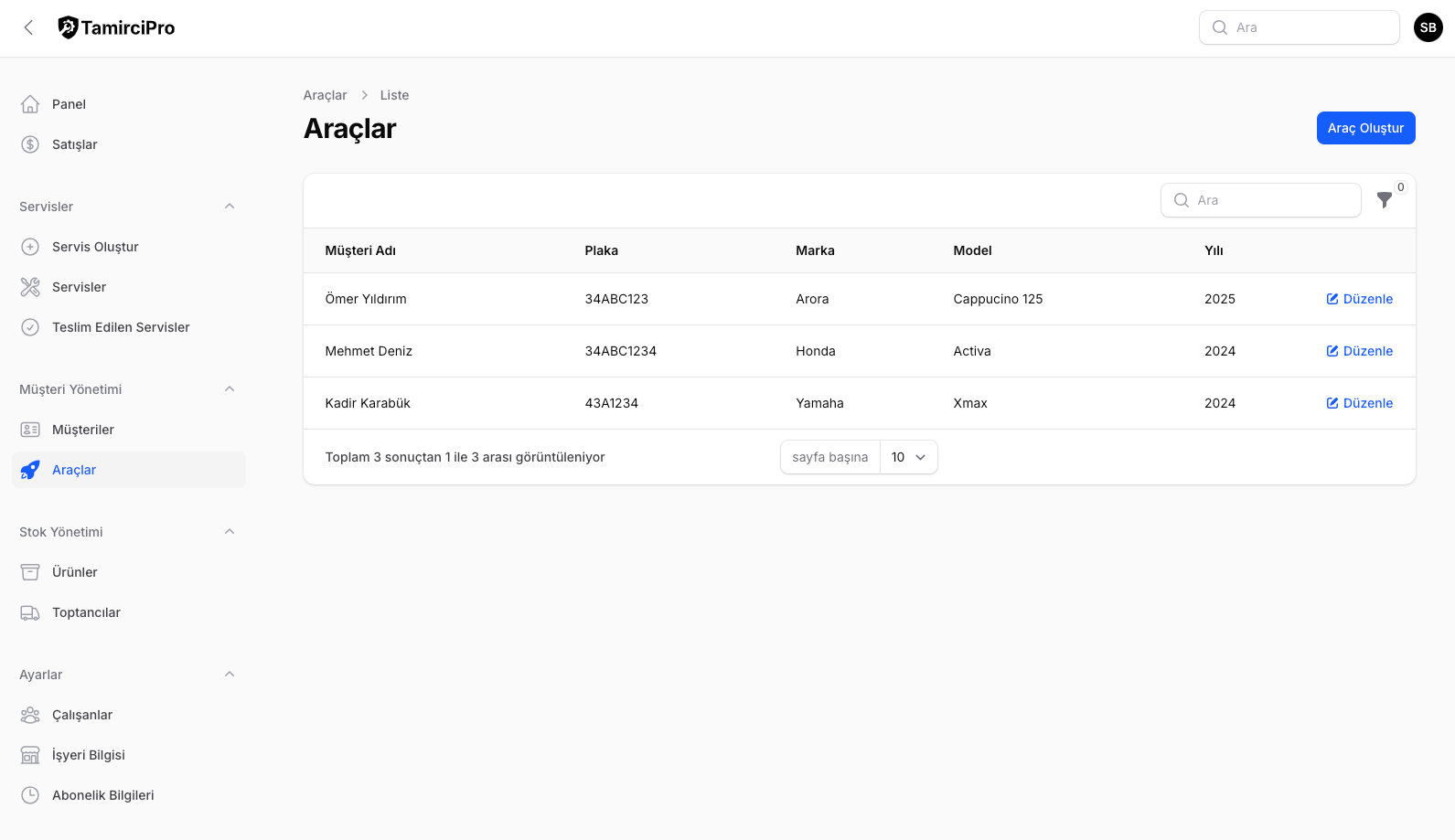Collapse the Stok Yönetimi section
The image size is (1455, 840).
click(230, 532)
